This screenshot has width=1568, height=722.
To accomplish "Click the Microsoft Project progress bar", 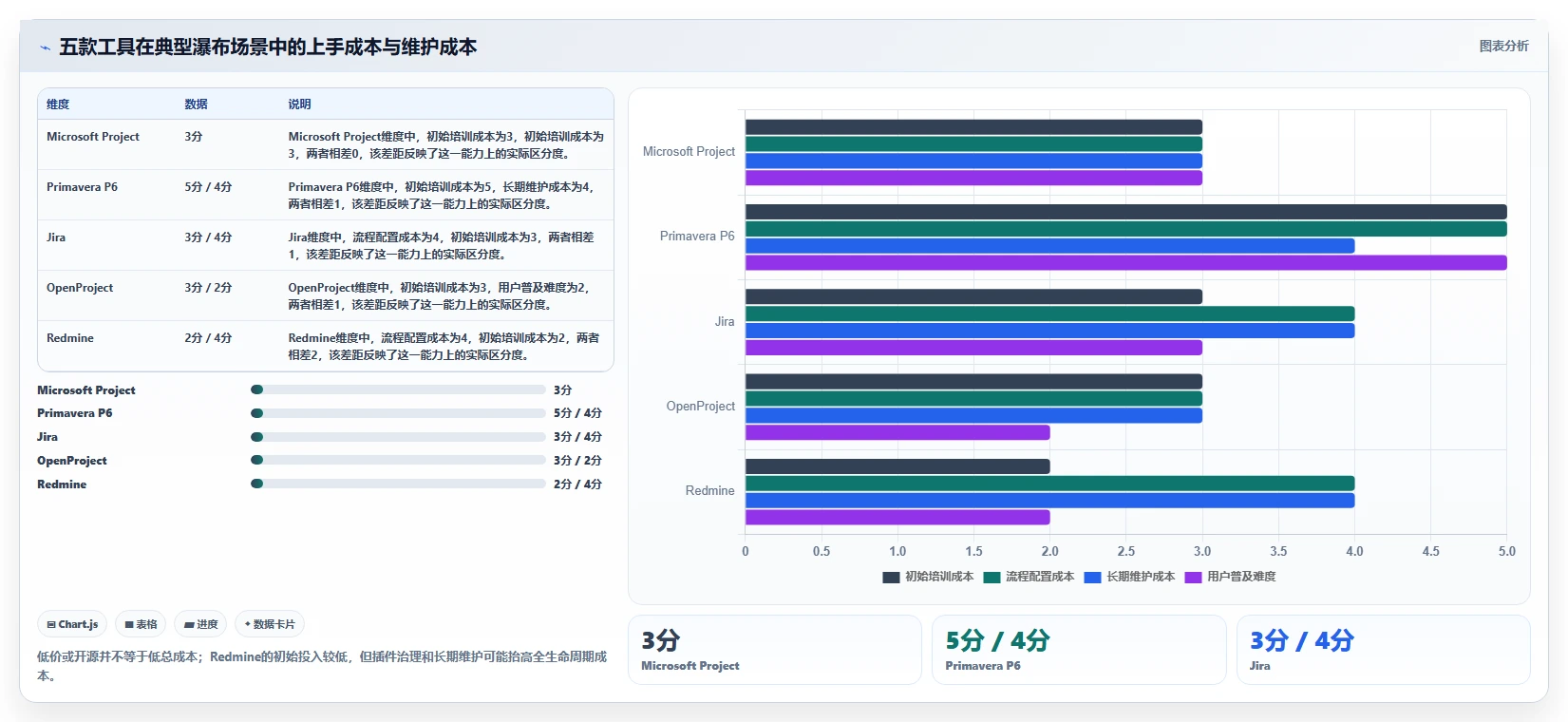I will click(398, 389).
